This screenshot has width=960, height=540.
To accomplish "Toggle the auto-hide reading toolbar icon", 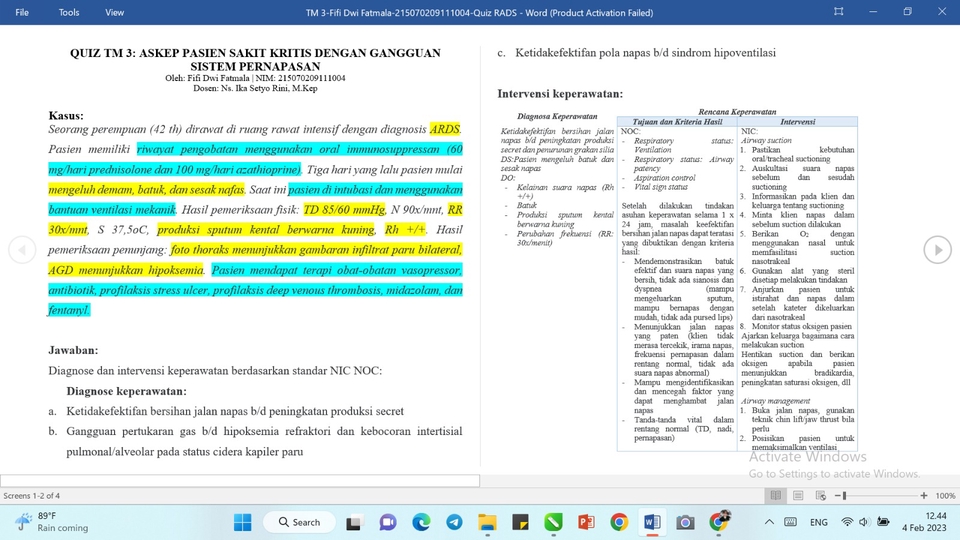I will click(x=839, y=12).
